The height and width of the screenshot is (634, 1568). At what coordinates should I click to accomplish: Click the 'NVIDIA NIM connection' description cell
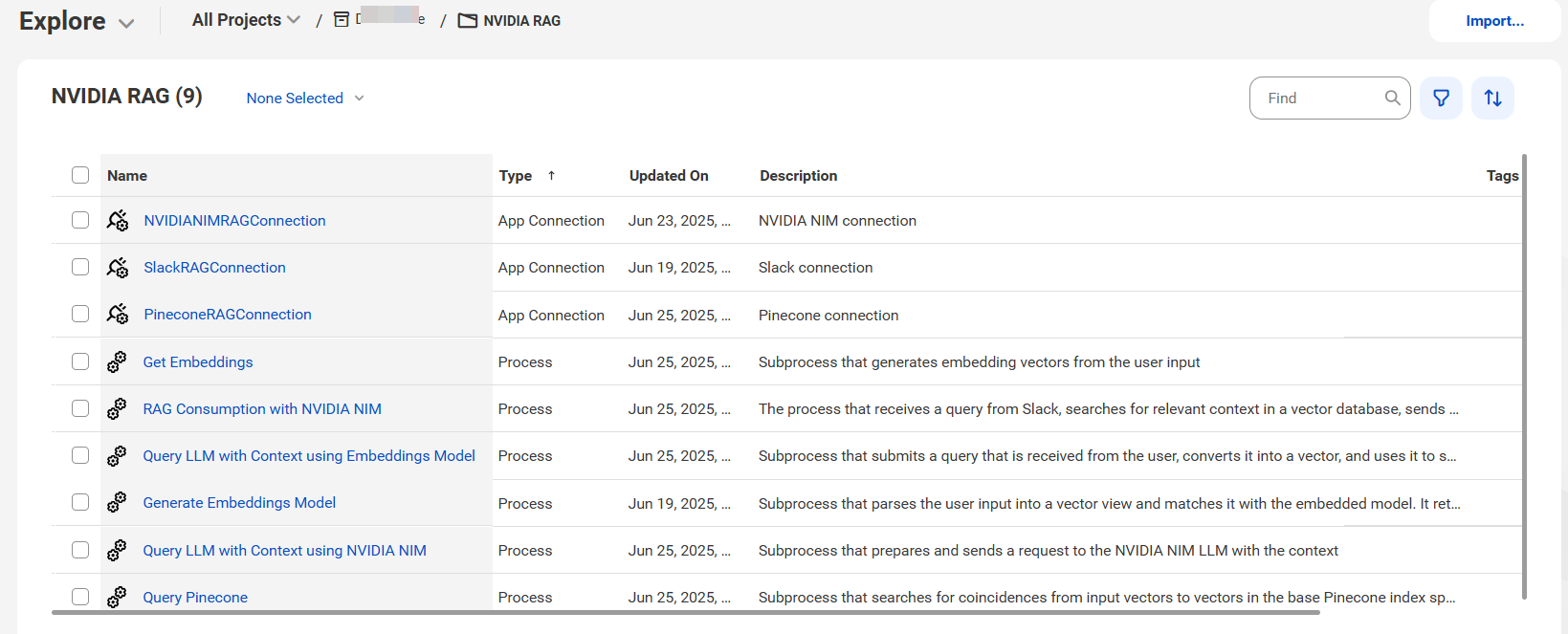[x=837, y=221]
